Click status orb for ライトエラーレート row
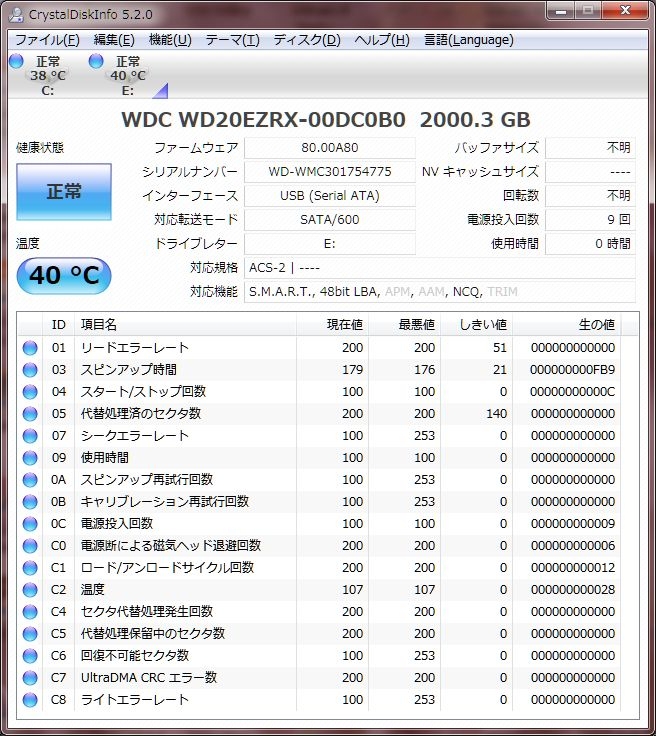The width and height of the screenshot is (656, 736). (x=30, y=700)
